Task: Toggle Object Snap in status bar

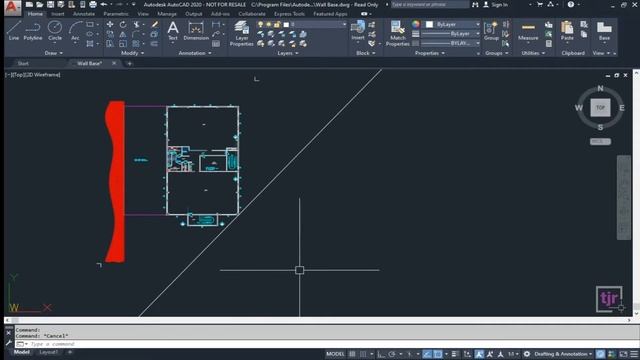Action: coord(438,354)
